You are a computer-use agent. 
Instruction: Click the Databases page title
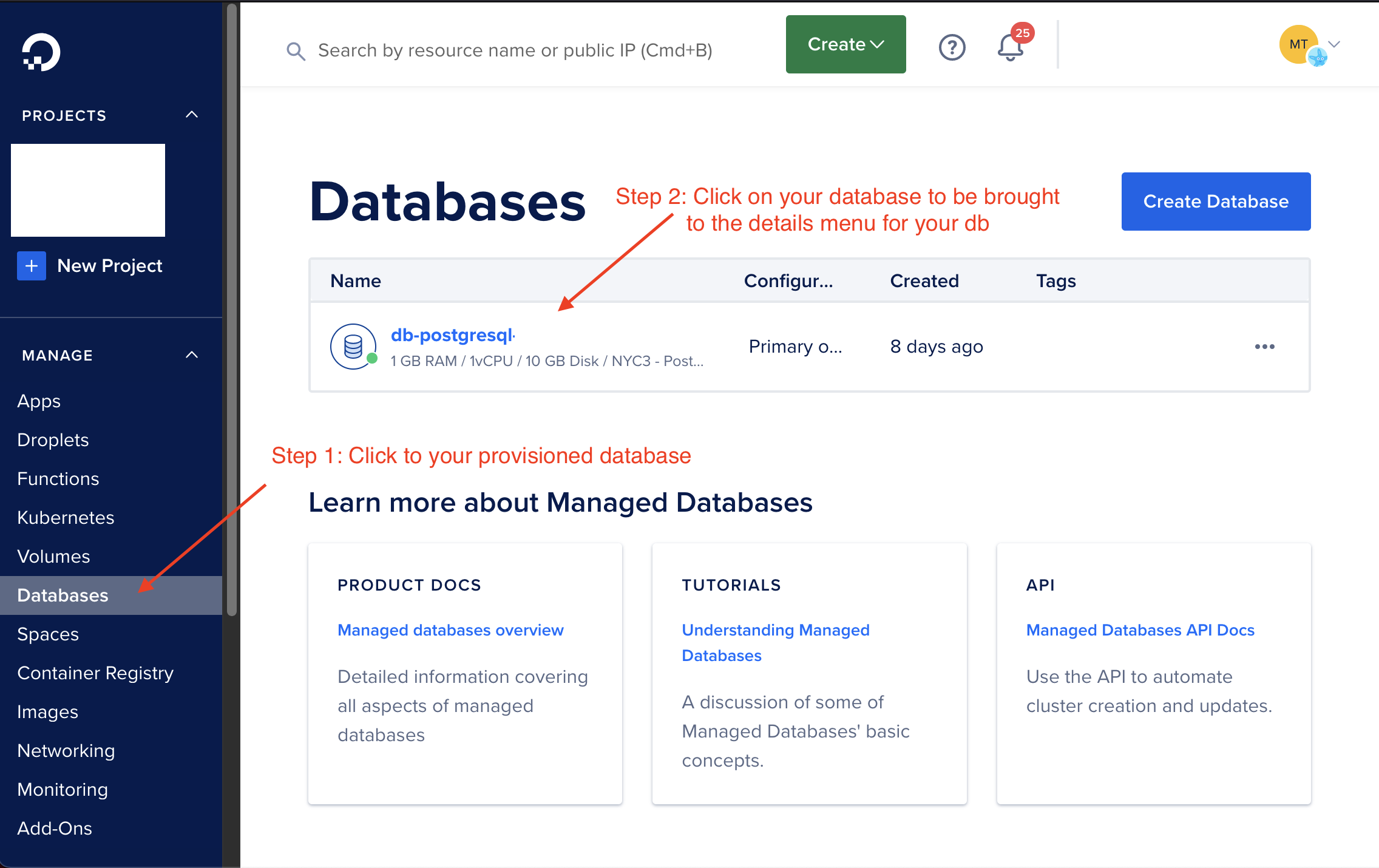tap(447, 202)
